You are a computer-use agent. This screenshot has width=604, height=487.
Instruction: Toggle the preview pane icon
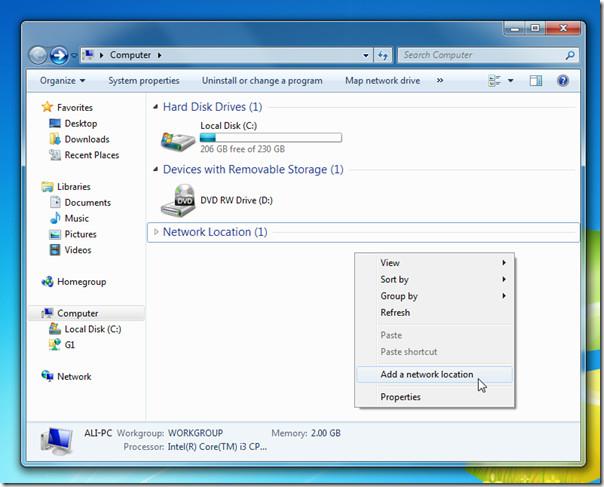[536, 80]
